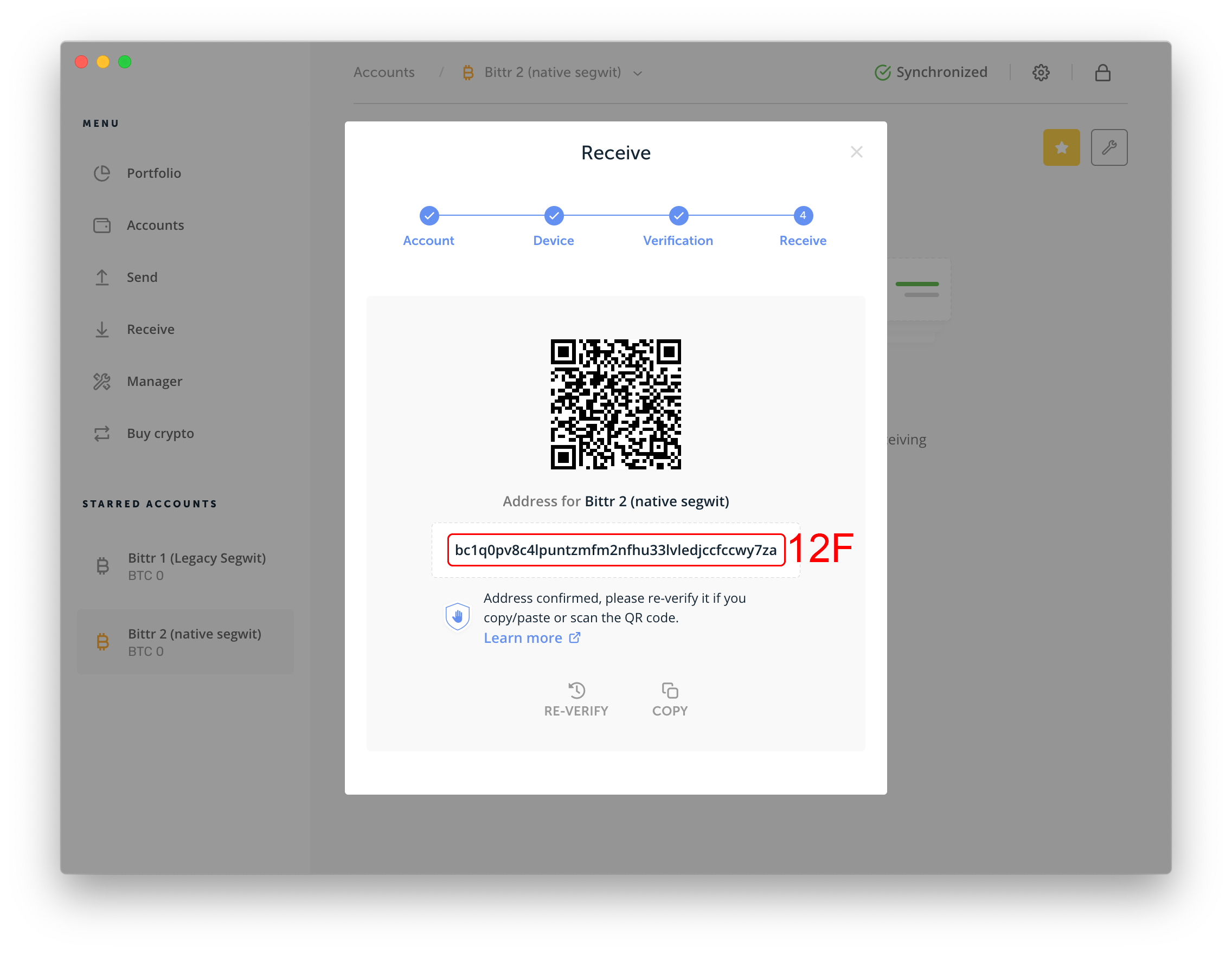Click the Learn more external link icon
This screenshot has width=1232, height=954.
tap(574, 637)
